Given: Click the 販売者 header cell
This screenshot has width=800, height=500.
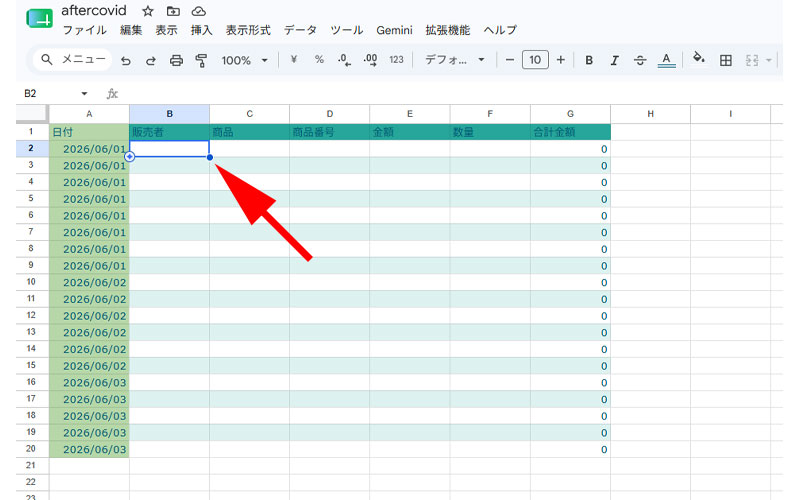Looking at the screenshot, I should tap(169, 132).
